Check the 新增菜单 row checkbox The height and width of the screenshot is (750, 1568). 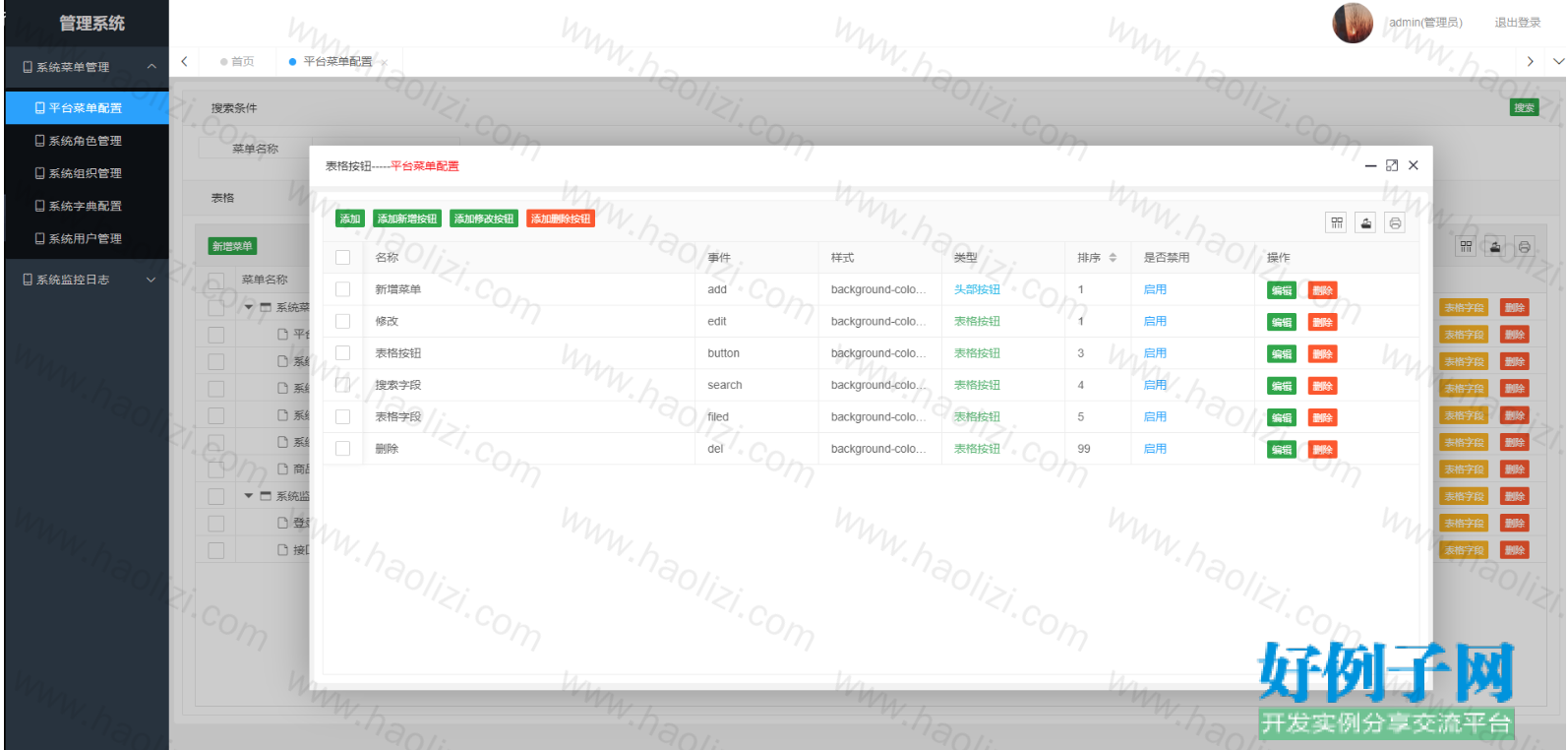(x=342, y=289)
